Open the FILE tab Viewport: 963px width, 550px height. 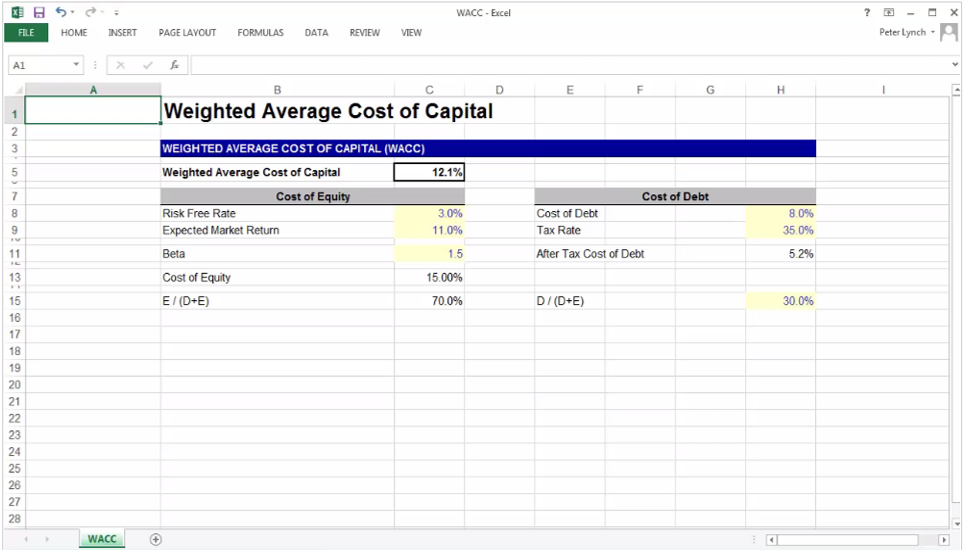pyautogui.click(x=26, y=33)
